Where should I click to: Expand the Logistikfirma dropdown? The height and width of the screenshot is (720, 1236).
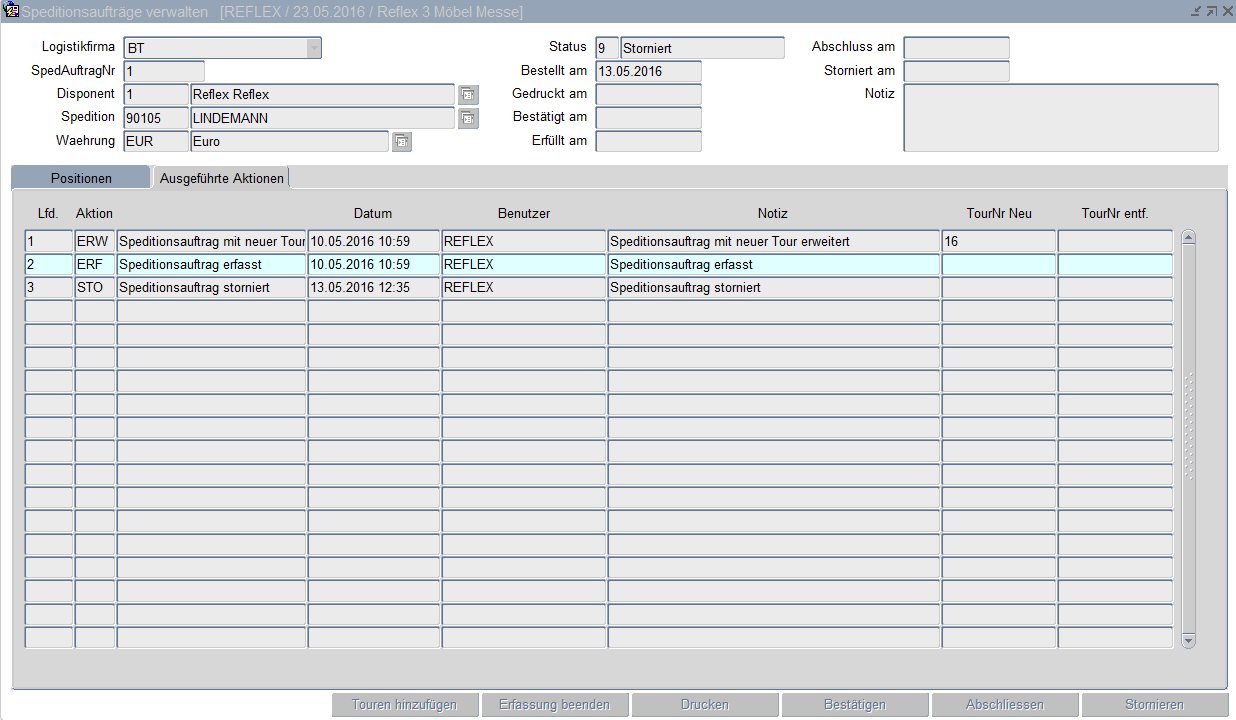313,48
